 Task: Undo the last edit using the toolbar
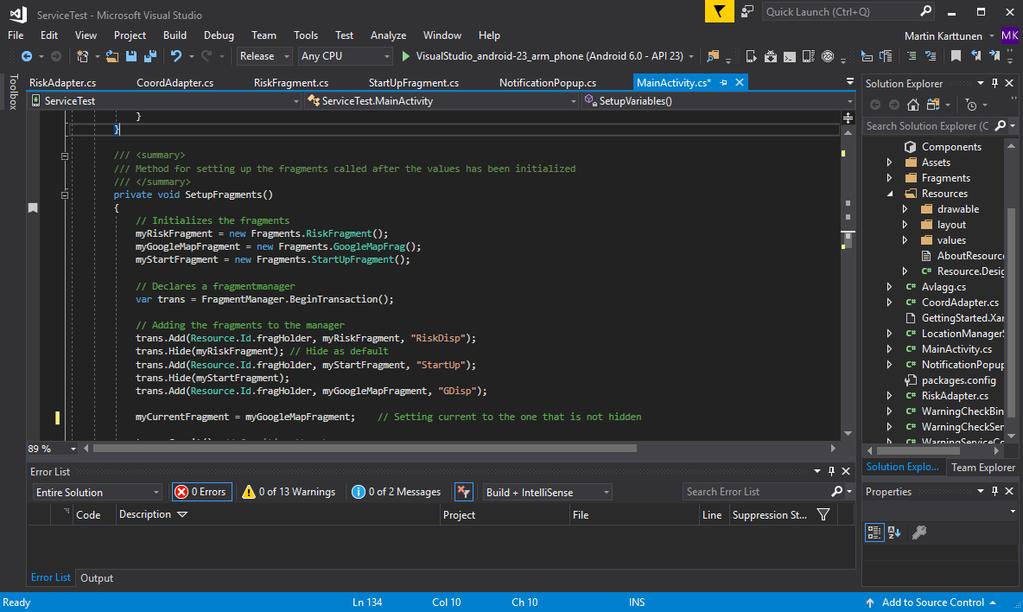[176, 56]
